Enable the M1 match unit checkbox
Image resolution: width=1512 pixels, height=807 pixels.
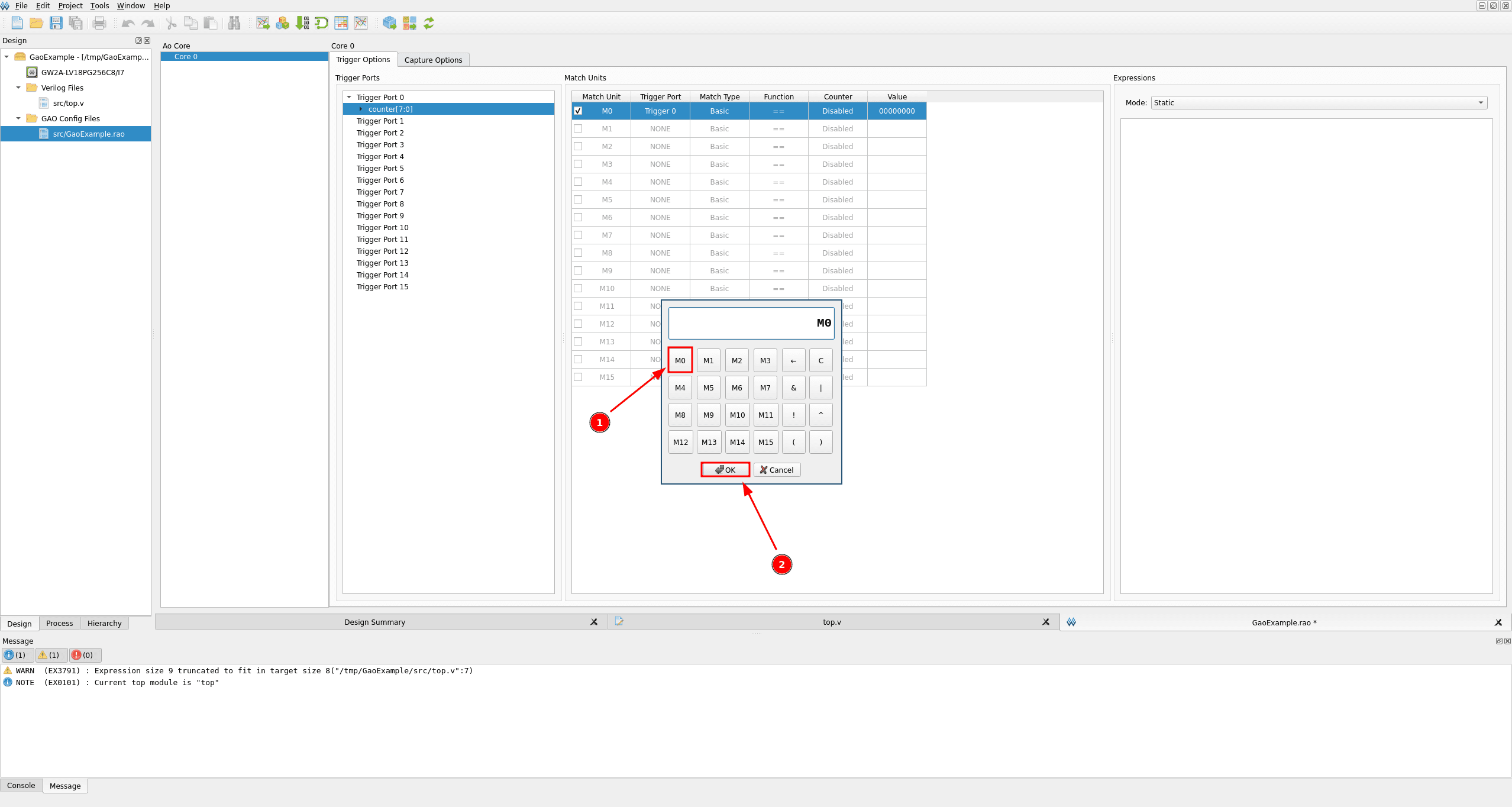[578, 128]
